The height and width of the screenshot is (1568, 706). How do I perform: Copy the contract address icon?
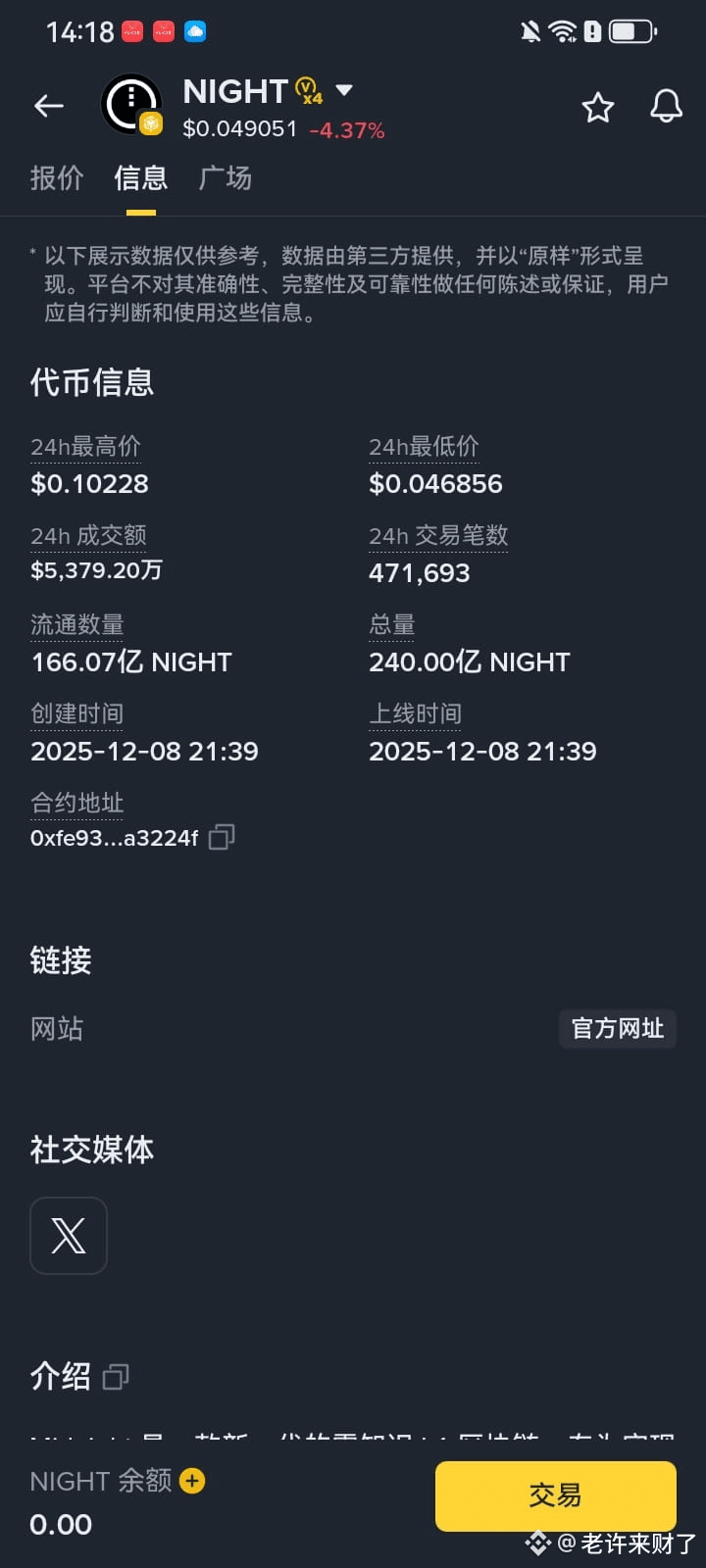pos(222,837)
